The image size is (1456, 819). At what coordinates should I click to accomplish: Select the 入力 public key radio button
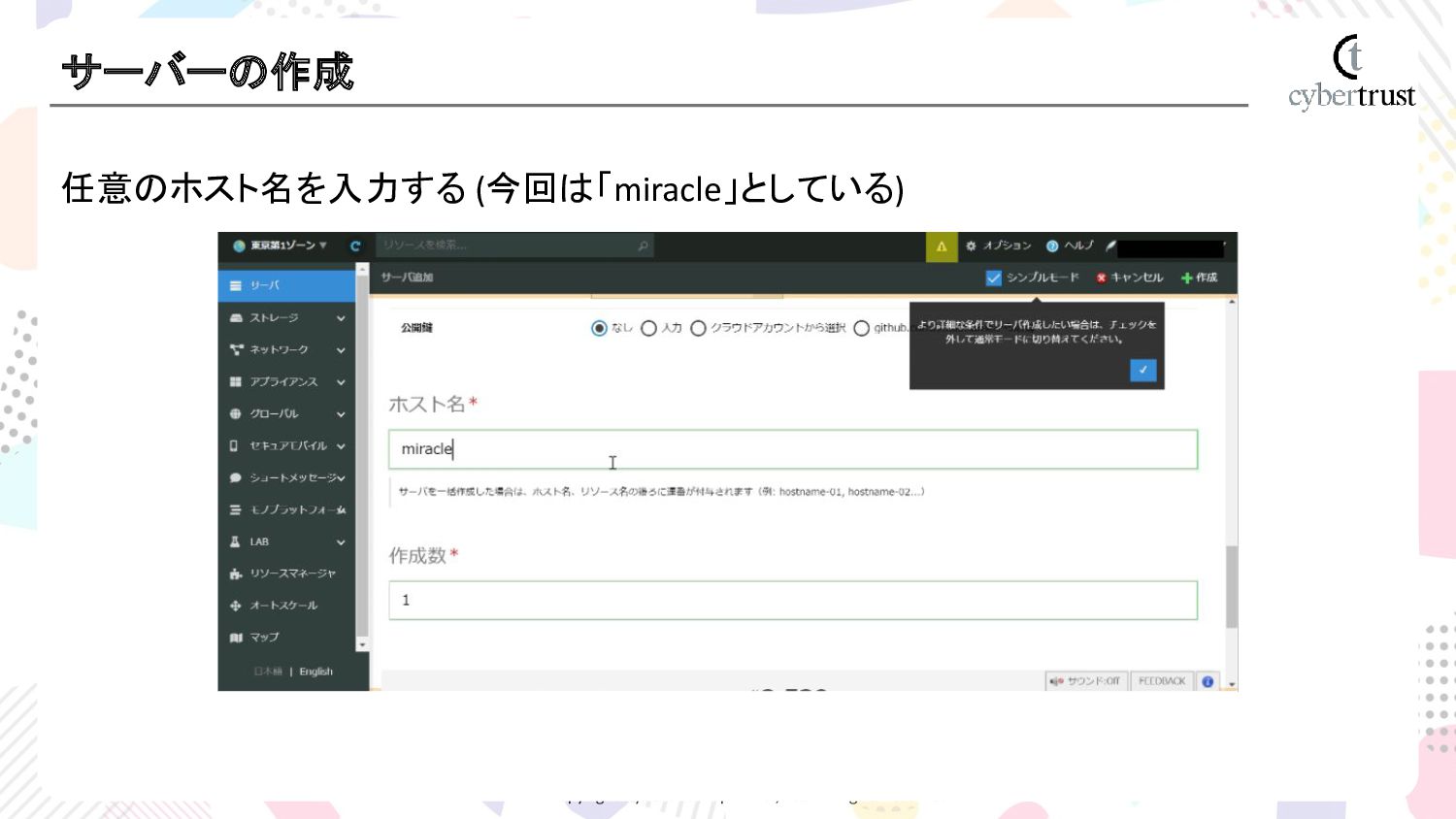coord(648,328)
